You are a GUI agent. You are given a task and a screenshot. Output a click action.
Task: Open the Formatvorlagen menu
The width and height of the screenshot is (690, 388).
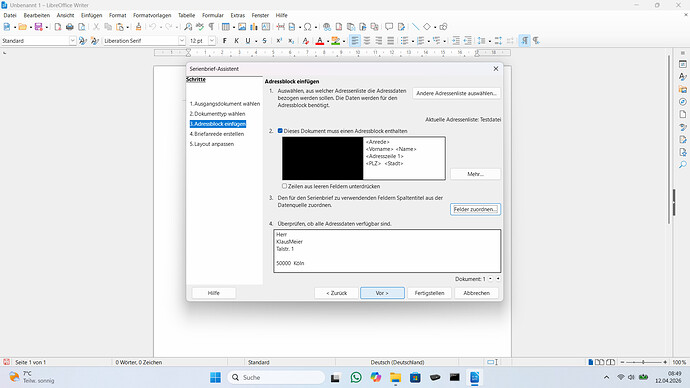tap(152, 15)
